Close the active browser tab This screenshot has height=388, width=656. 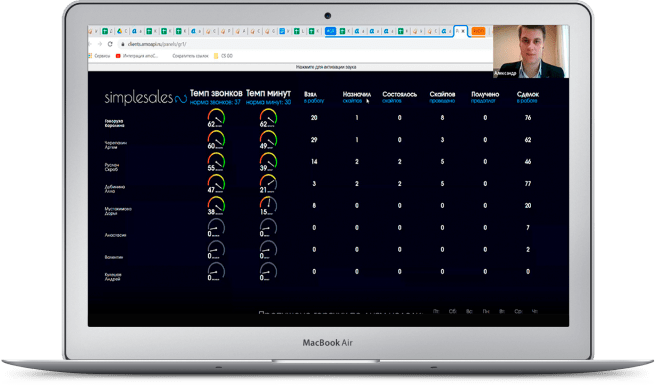point(463,31)
